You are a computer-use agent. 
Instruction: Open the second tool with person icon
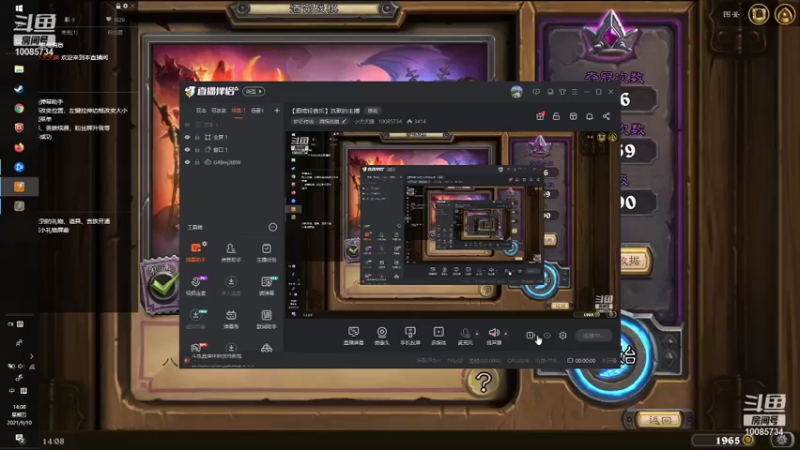231,252
